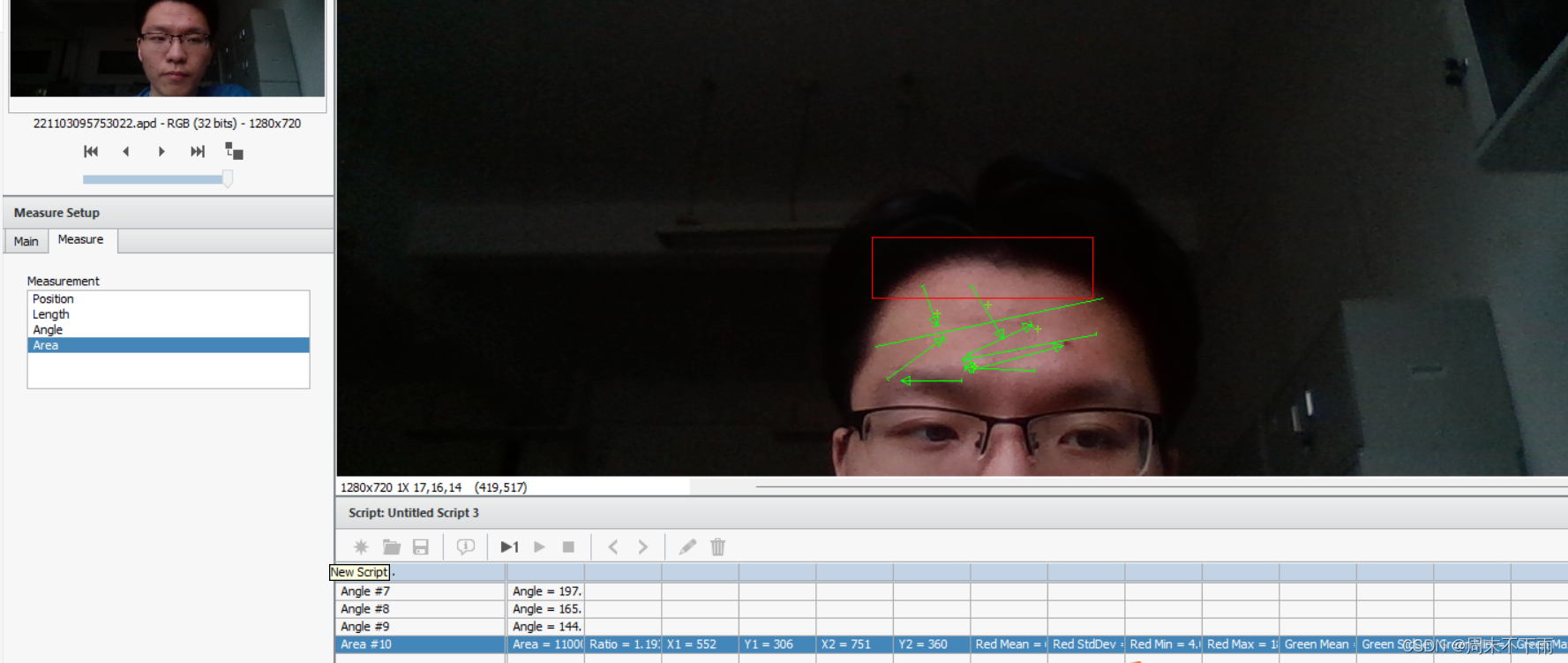Switch to the Main tab
1568x663 pixels.
[x=26, y=241]
